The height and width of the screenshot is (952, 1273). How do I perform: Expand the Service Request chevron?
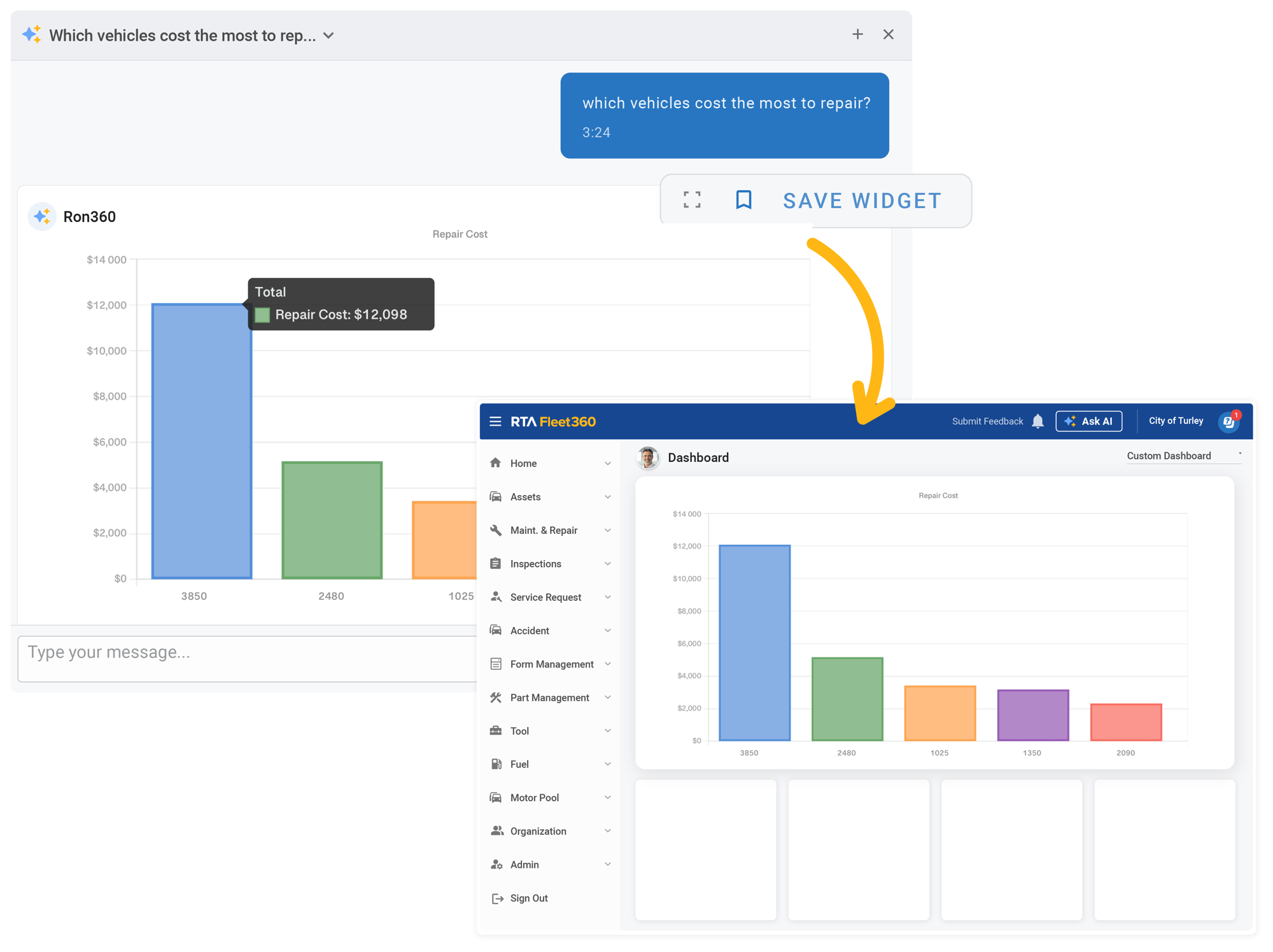coord(608,597)
